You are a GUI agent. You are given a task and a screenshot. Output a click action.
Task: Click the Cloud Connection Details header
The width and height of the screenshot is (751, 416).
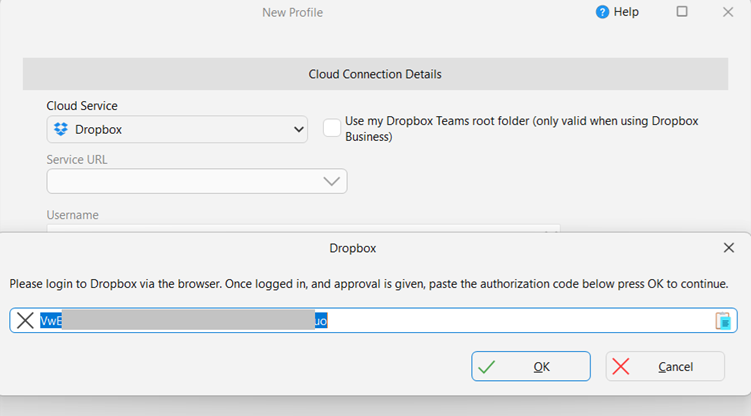click(x=376, y=74)
